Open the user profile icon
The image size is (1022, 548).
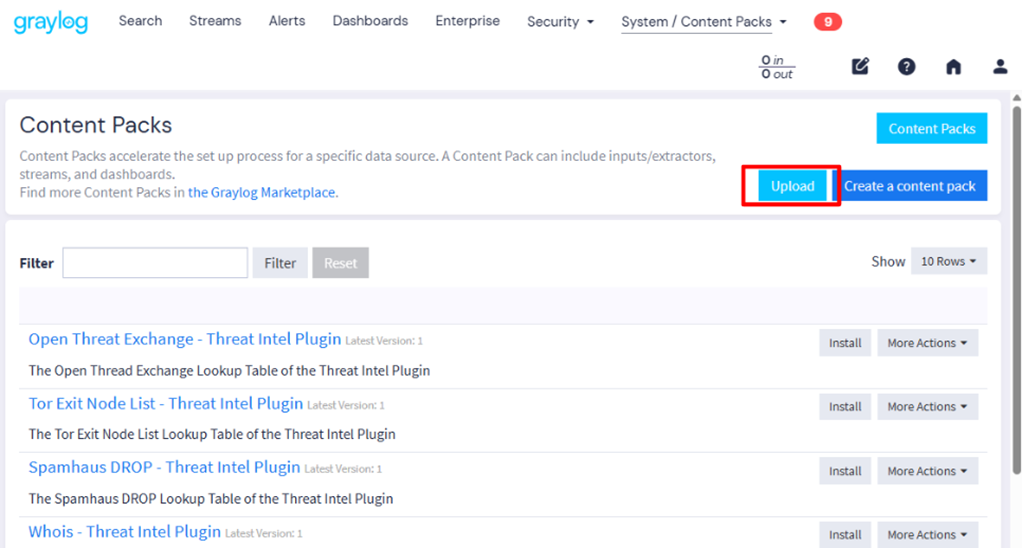[x=1000, y=66]
